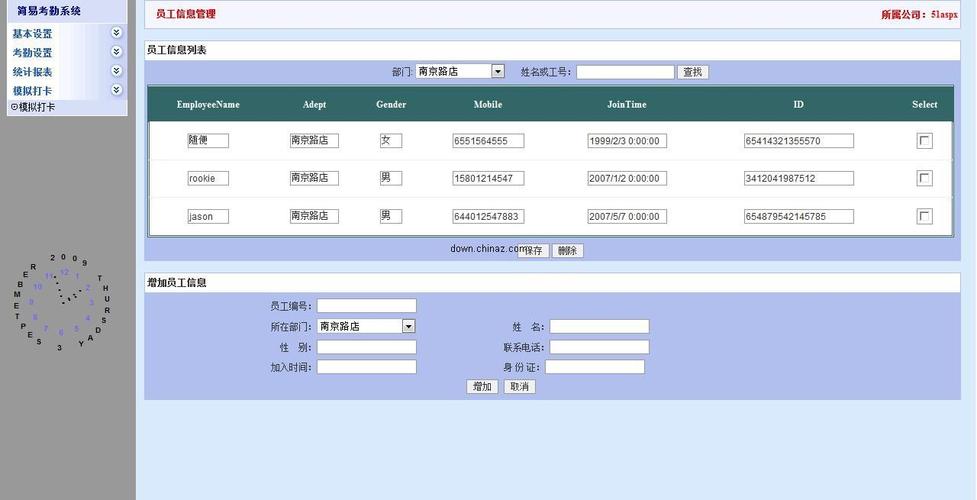Edit department field in jason row

point(314,216)
